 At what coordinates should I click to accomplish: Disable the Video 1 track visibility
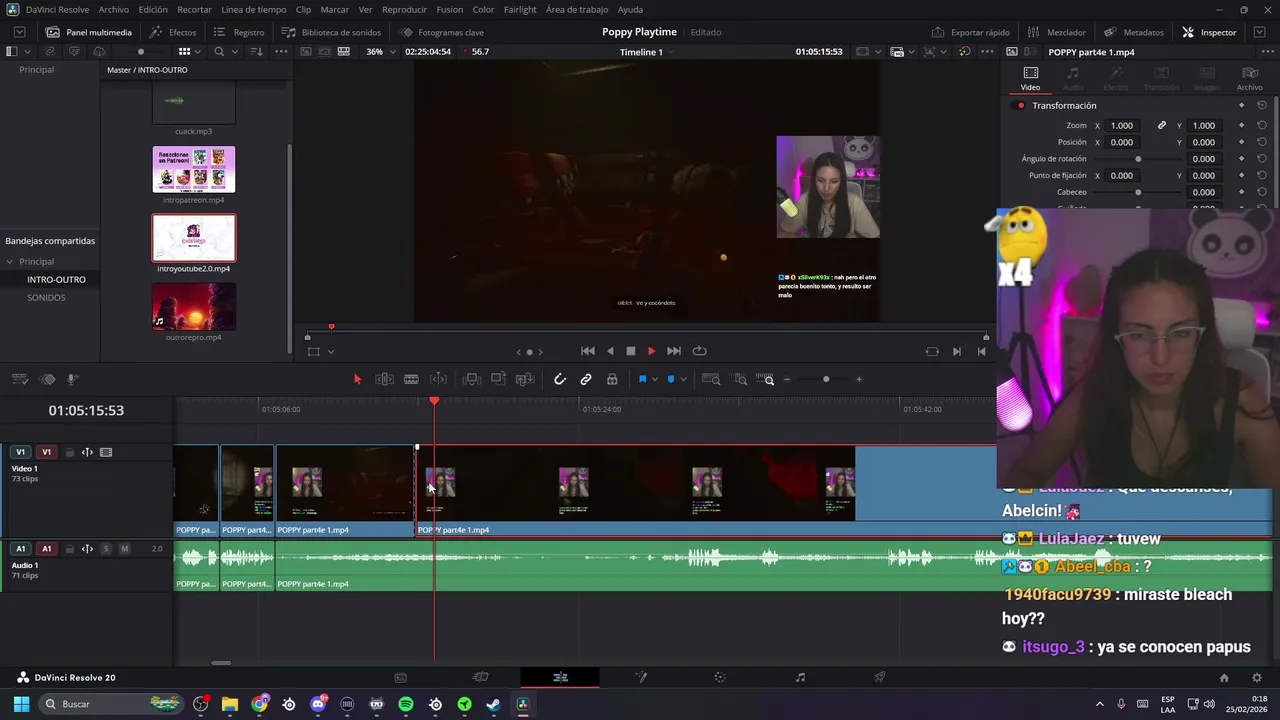106,452
